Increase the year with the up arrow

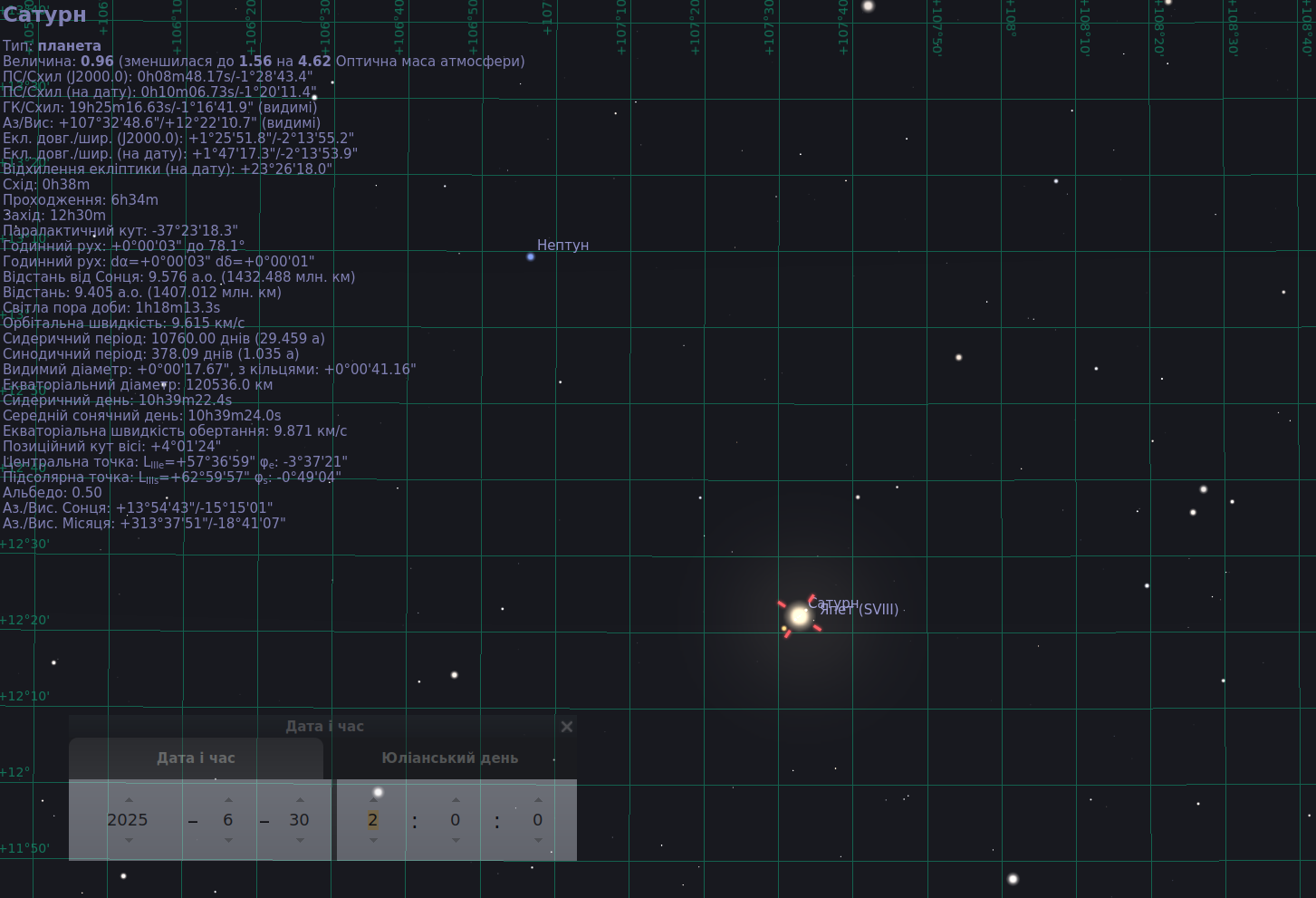click(129, 800)
